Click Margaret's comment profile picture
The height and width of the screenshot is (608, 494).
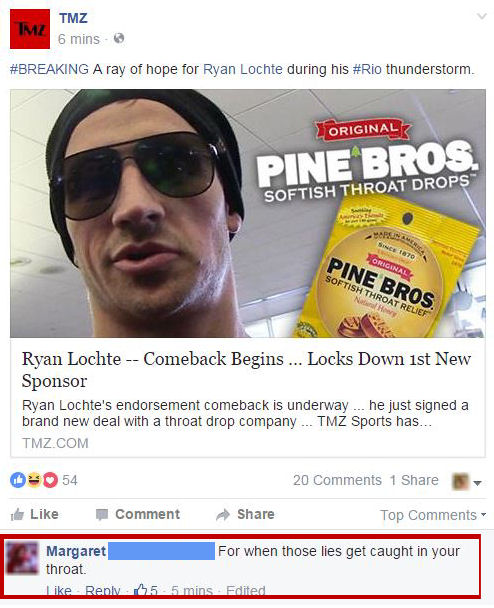click(x=23, y=558)
